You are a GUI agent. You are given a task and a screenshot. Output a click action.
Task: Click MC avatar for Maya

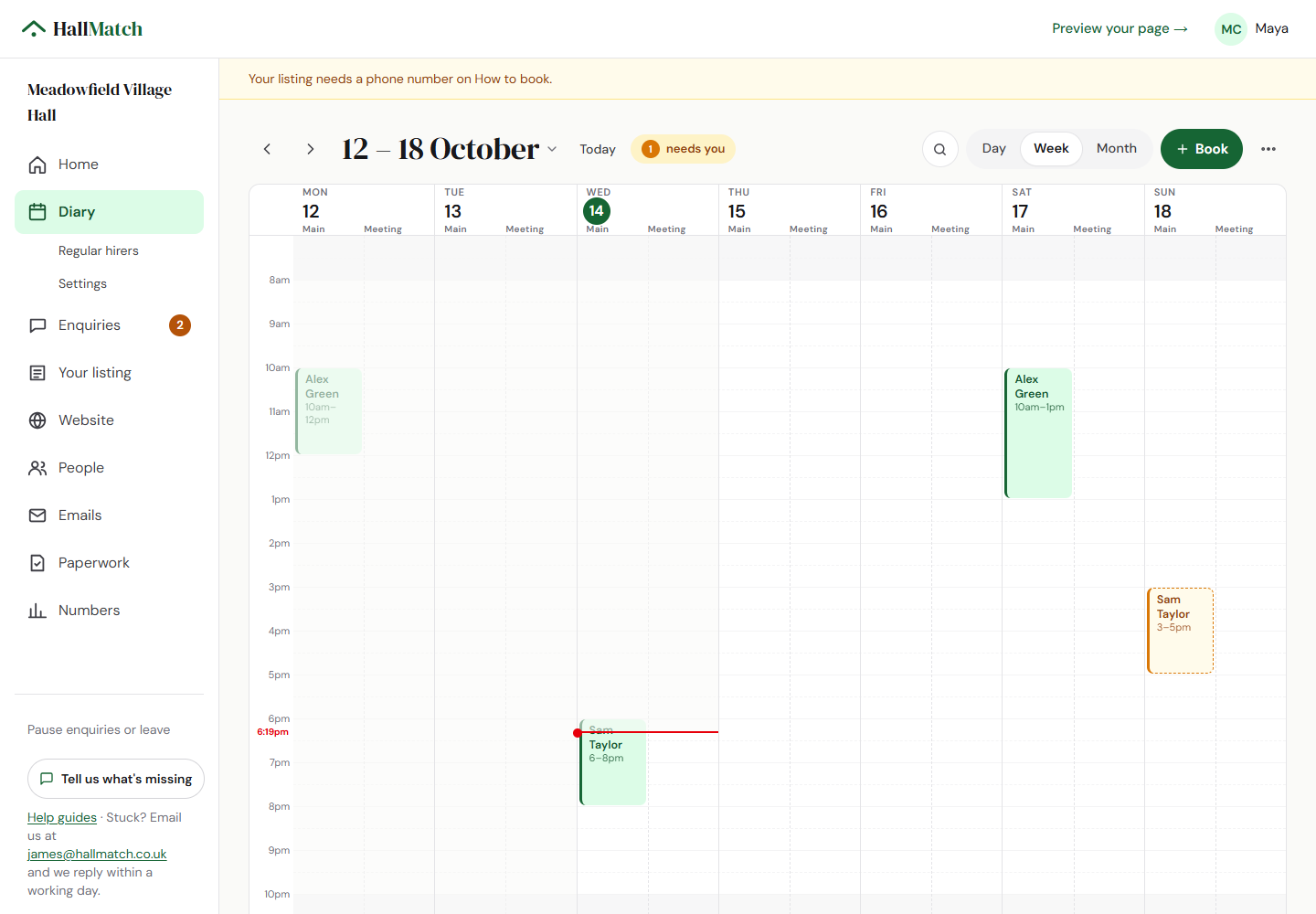click(x=1231, y=29)
